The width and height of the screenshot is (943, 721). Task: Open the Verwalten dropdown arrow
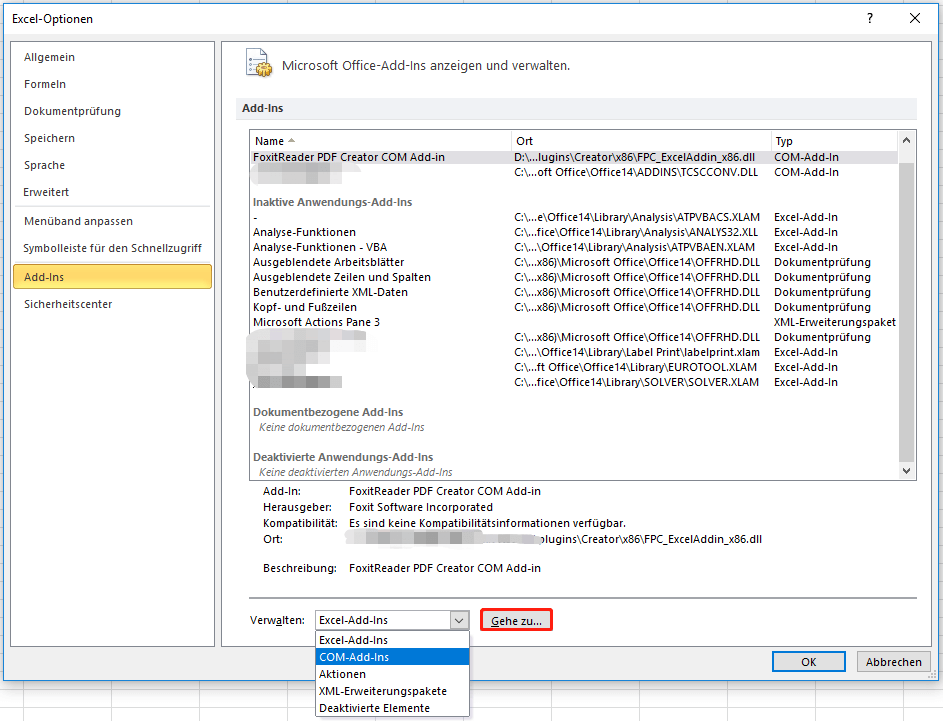[459, 621]
